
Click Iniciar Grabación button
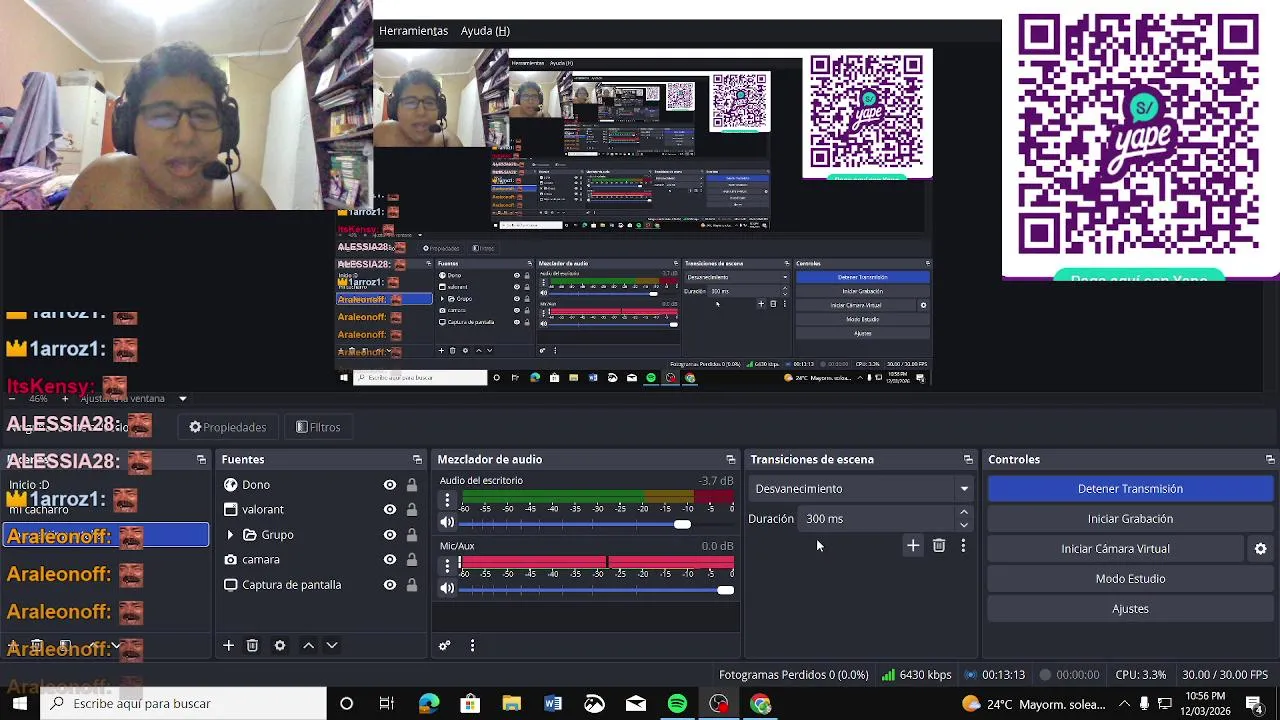[1130, 519]
